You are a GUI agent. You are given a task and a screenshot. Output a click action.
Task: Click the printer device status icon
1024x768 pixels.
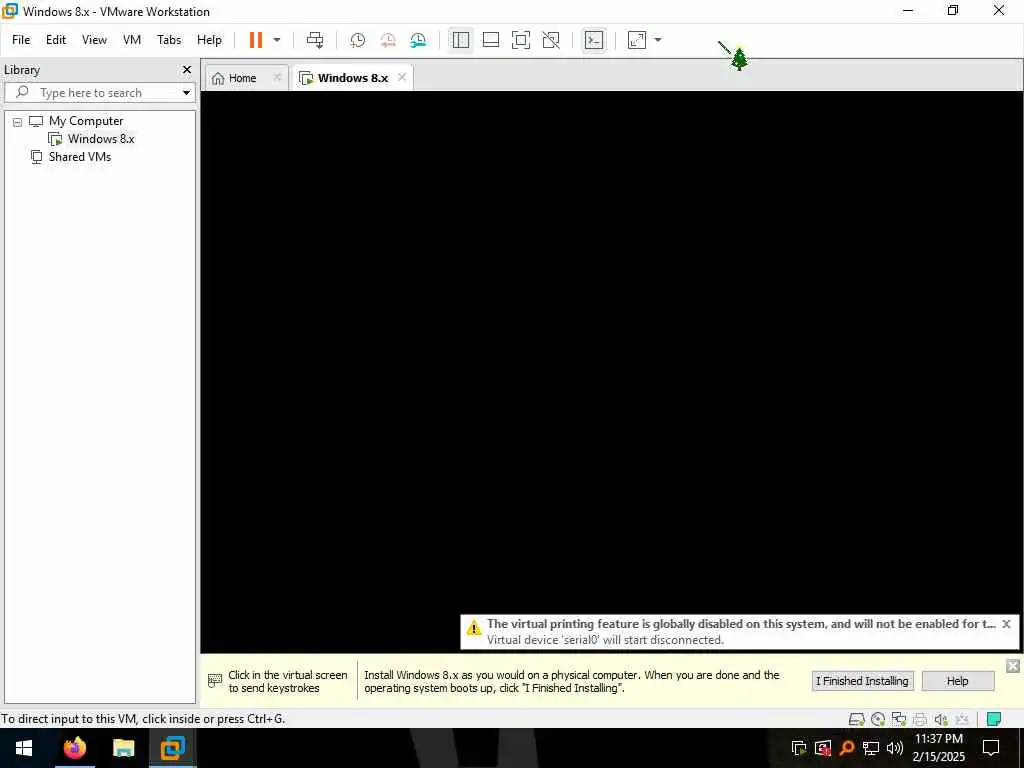(920, 719)
